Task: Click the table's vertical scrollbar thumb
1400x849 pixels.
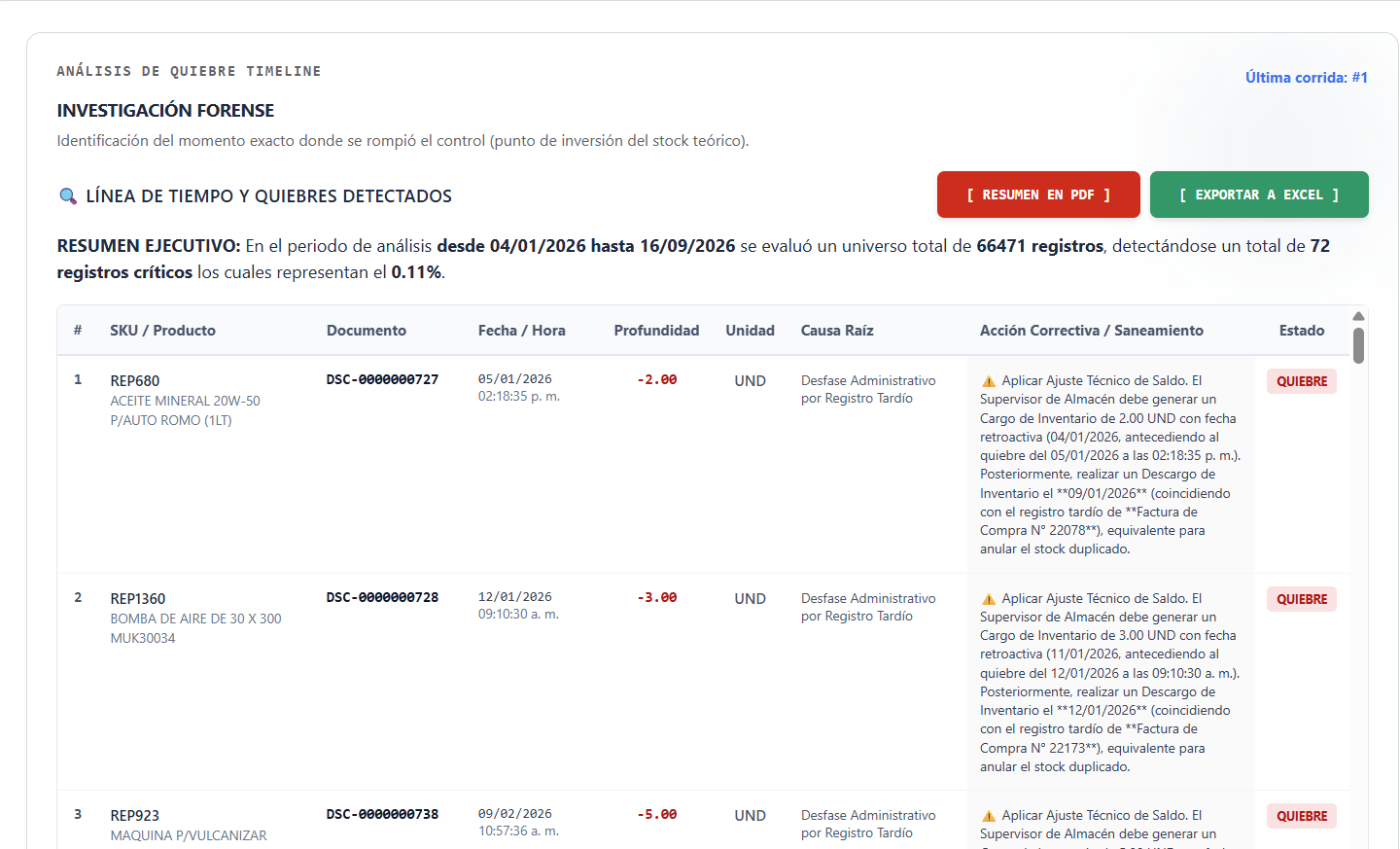Action: tap(1359, 345)
